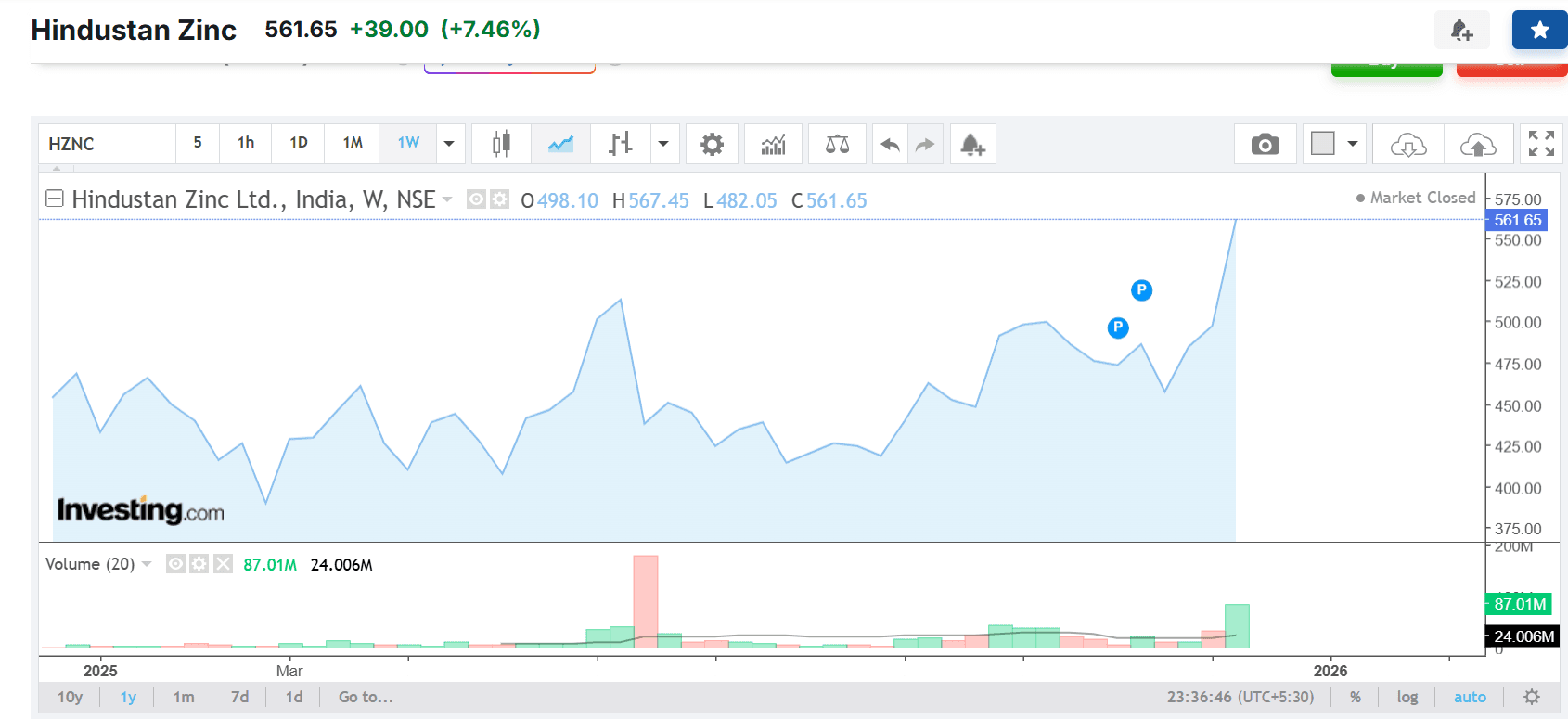Image resolution: width=1568 pixels, height=719 pixels.
Task: Select the 1h interval
Action: [246, 143]
